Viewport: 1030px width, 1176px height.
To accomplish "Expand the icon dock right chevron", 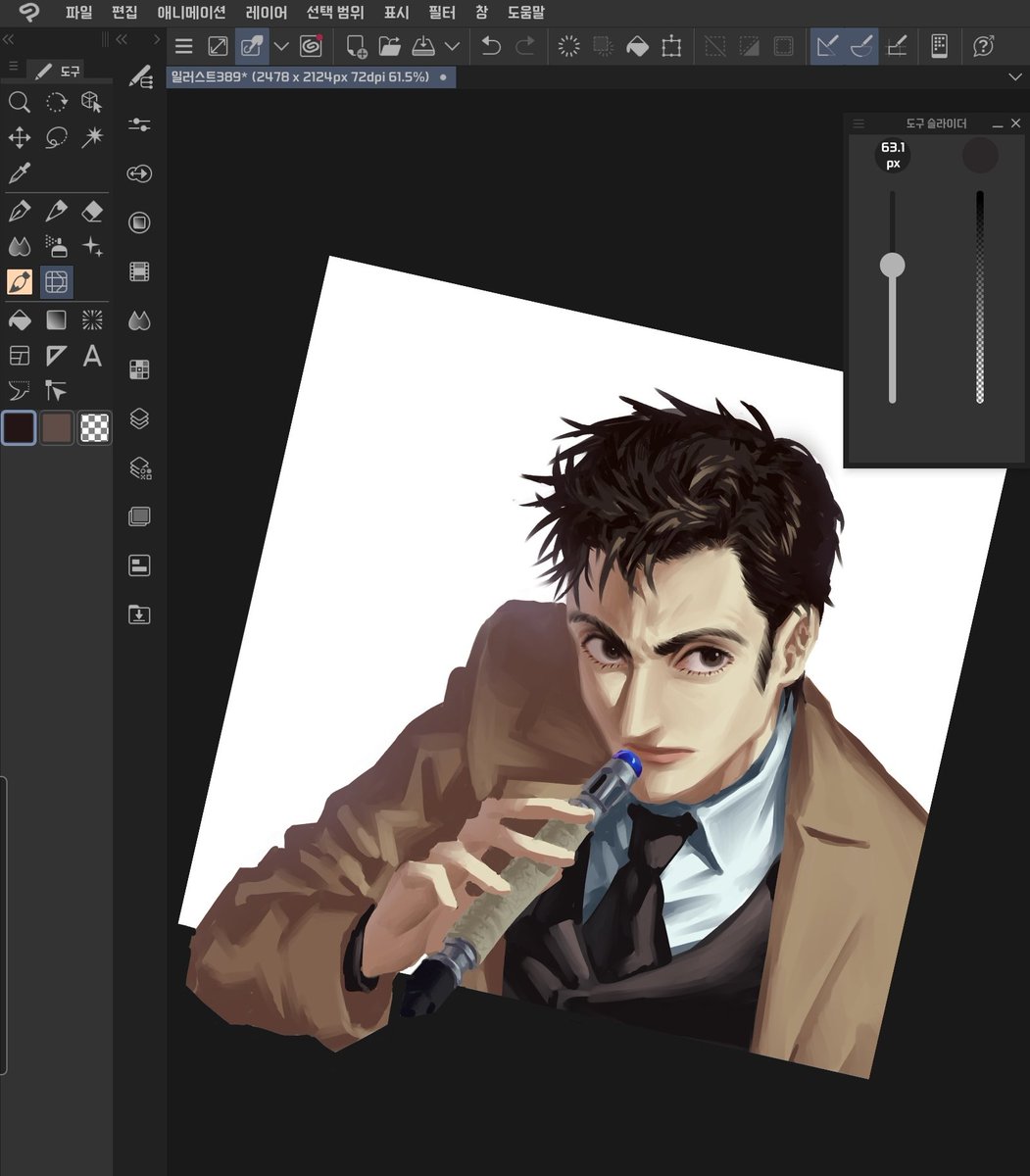I will 156,40.
